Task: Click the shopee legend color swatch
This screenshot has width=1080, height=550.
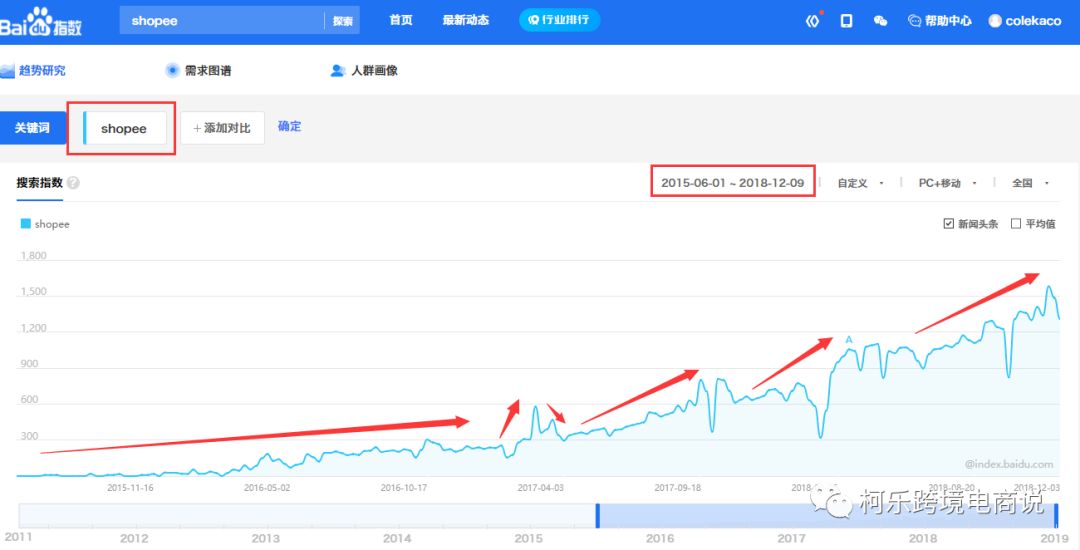Action: [x=25, y=224]
